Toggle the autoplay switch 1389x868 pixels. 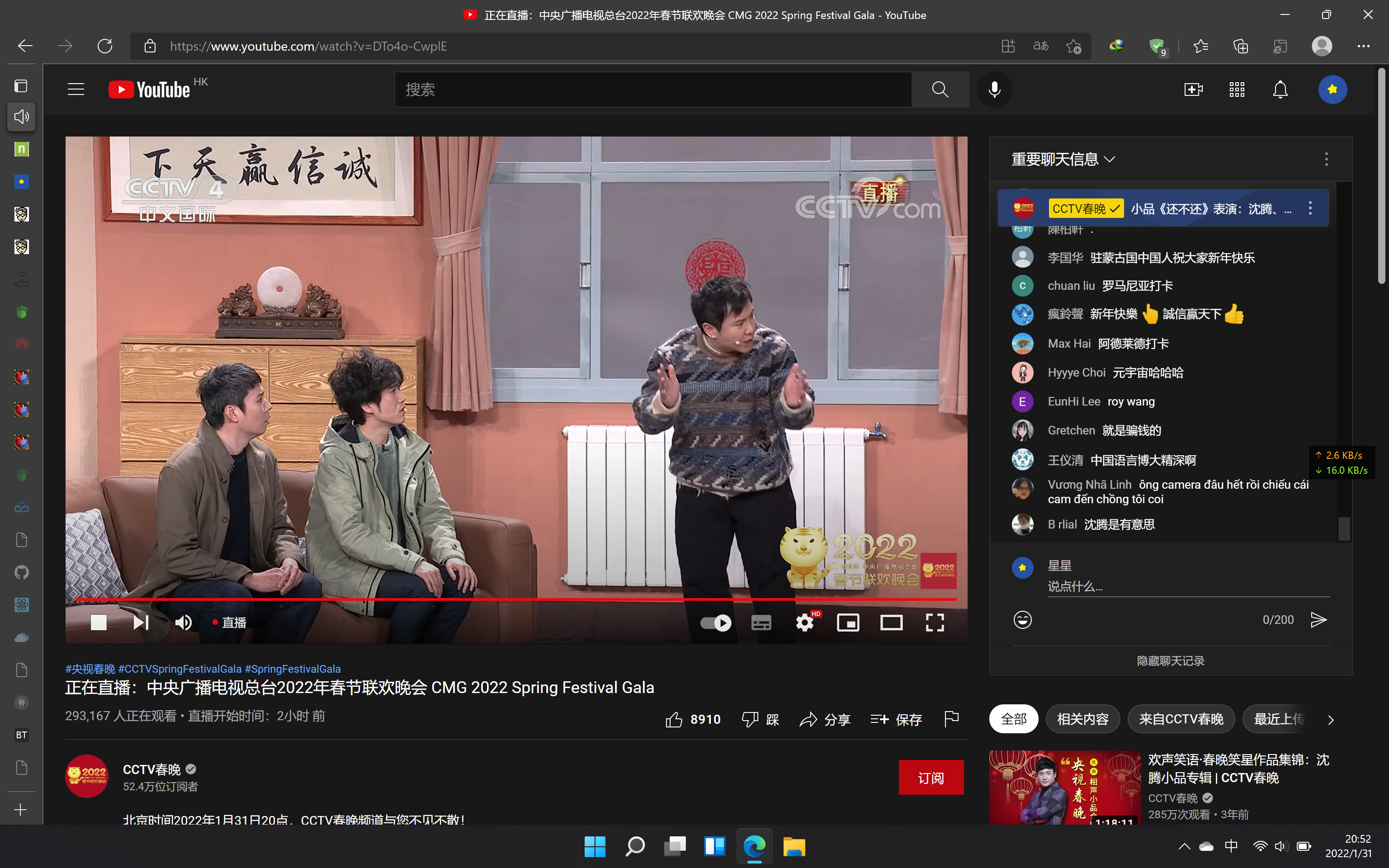716,623
